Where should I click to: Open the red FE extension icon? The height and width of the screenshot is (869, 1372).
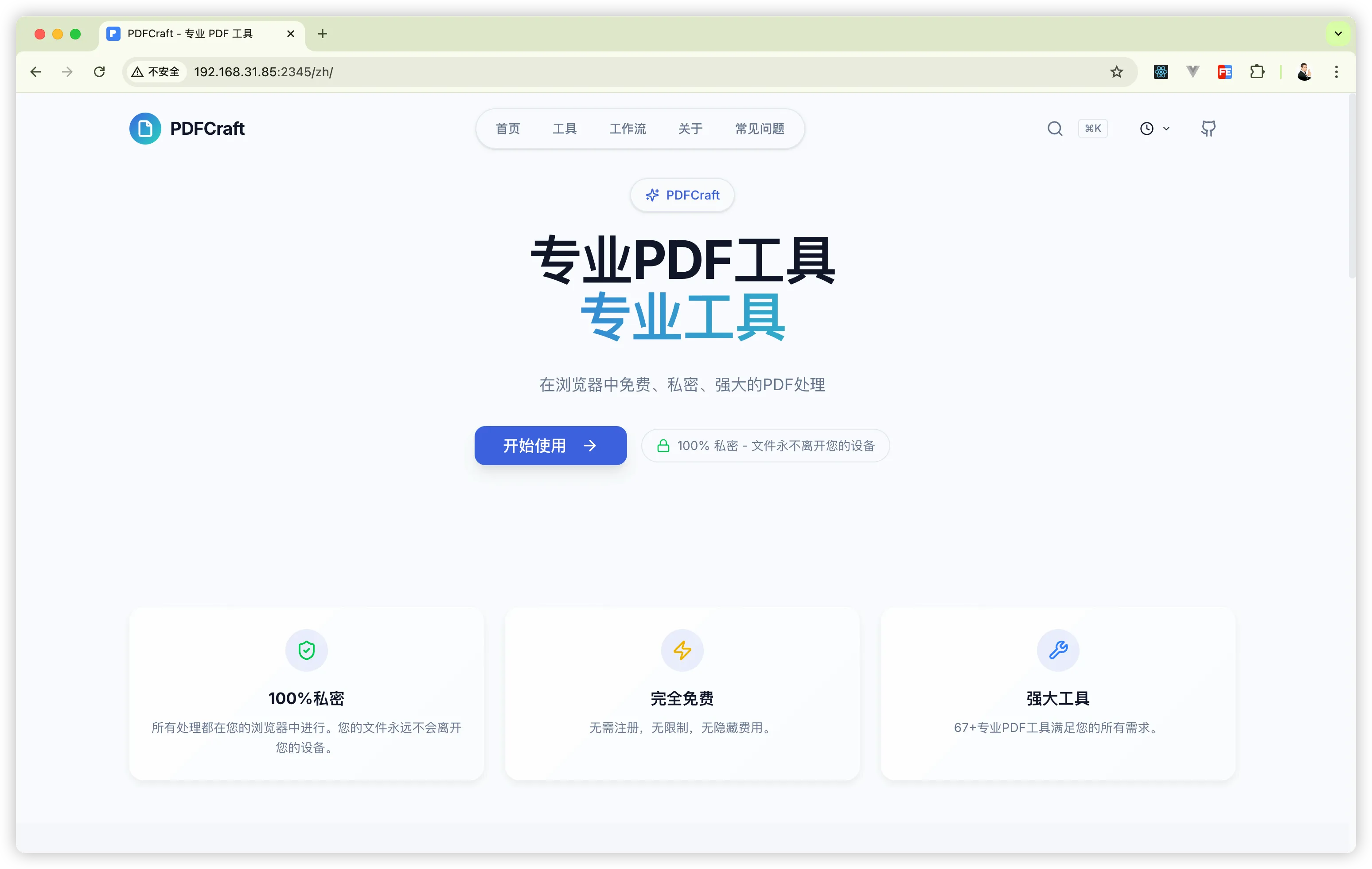coord(1224,72)
